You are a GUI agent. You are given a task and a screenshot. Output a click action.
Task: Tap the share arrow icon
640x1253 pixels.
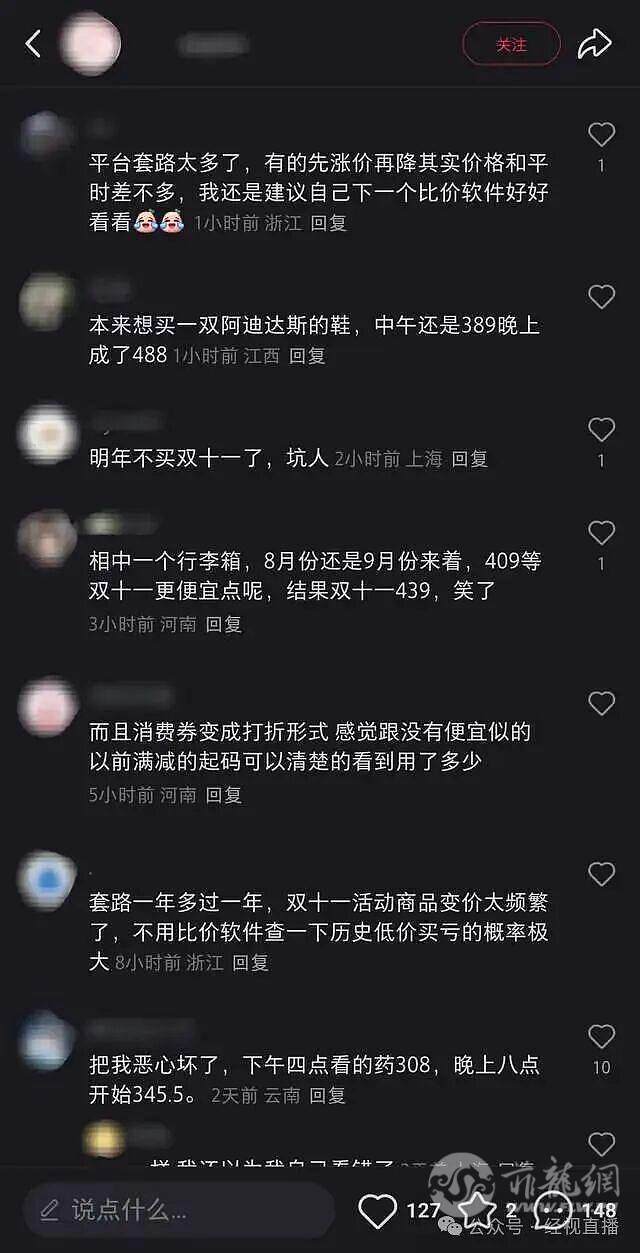(595, 44)
